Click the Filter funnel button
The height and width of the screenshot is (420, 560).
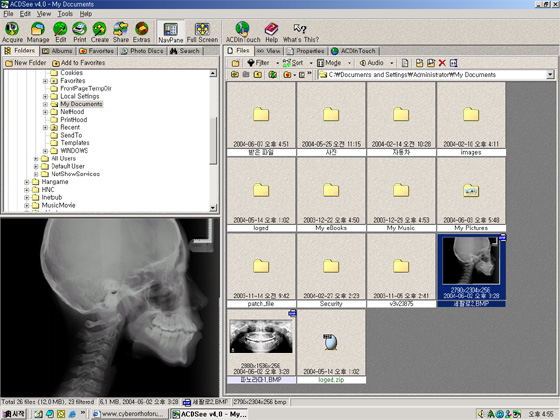point(258,63)
